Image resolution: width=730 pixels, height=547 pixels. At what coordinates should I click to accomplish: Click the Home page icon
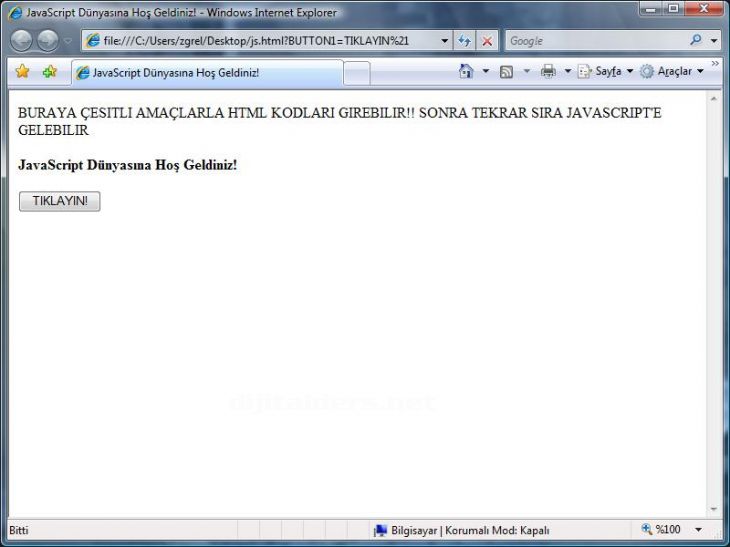(x=466, y=72)
